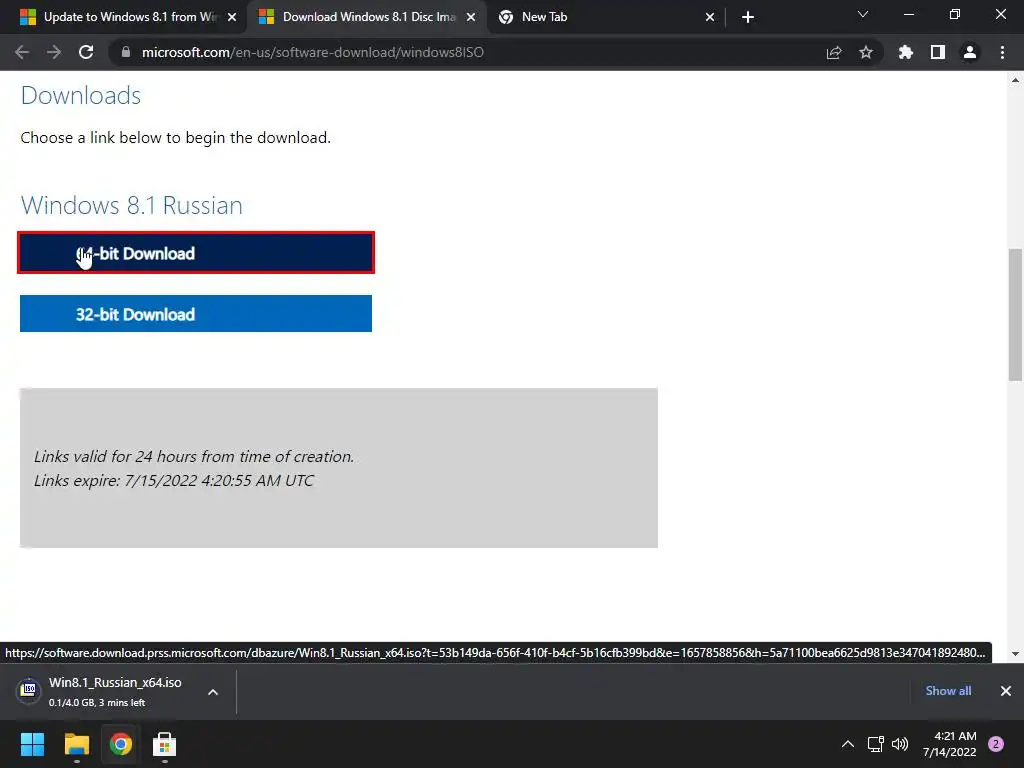Viewport: 1024px width, 768px height.
Task: Open File Explorer from the taskbar
Action: (76, 744)
